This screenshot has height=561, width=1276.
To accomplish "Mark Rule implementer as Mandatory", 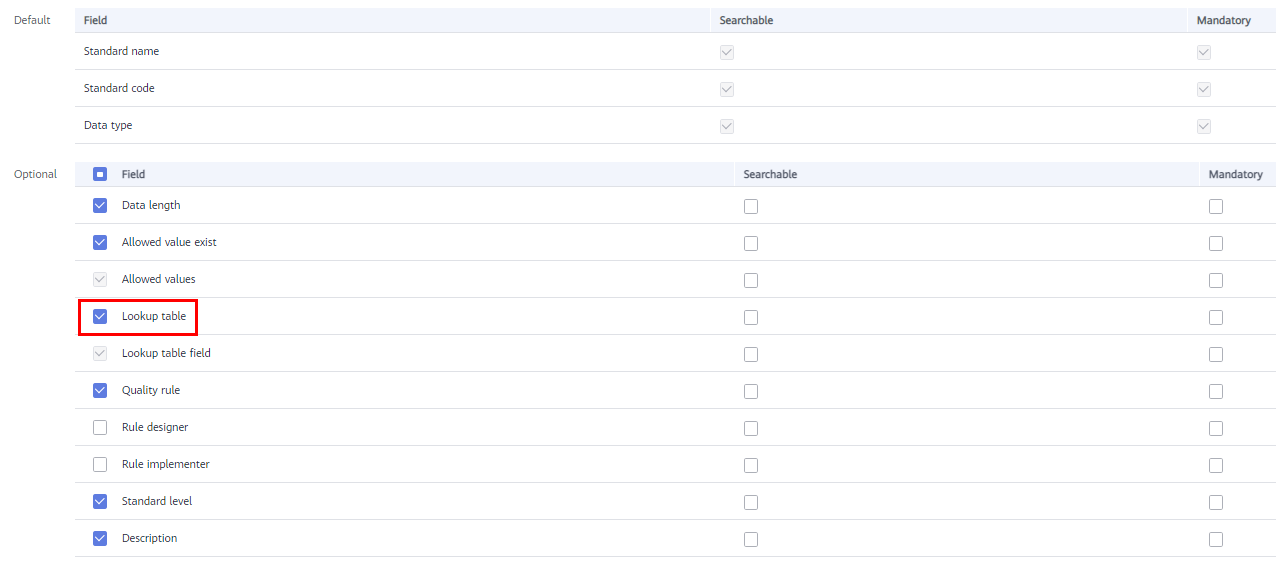I will click(x=1216, y=465).
